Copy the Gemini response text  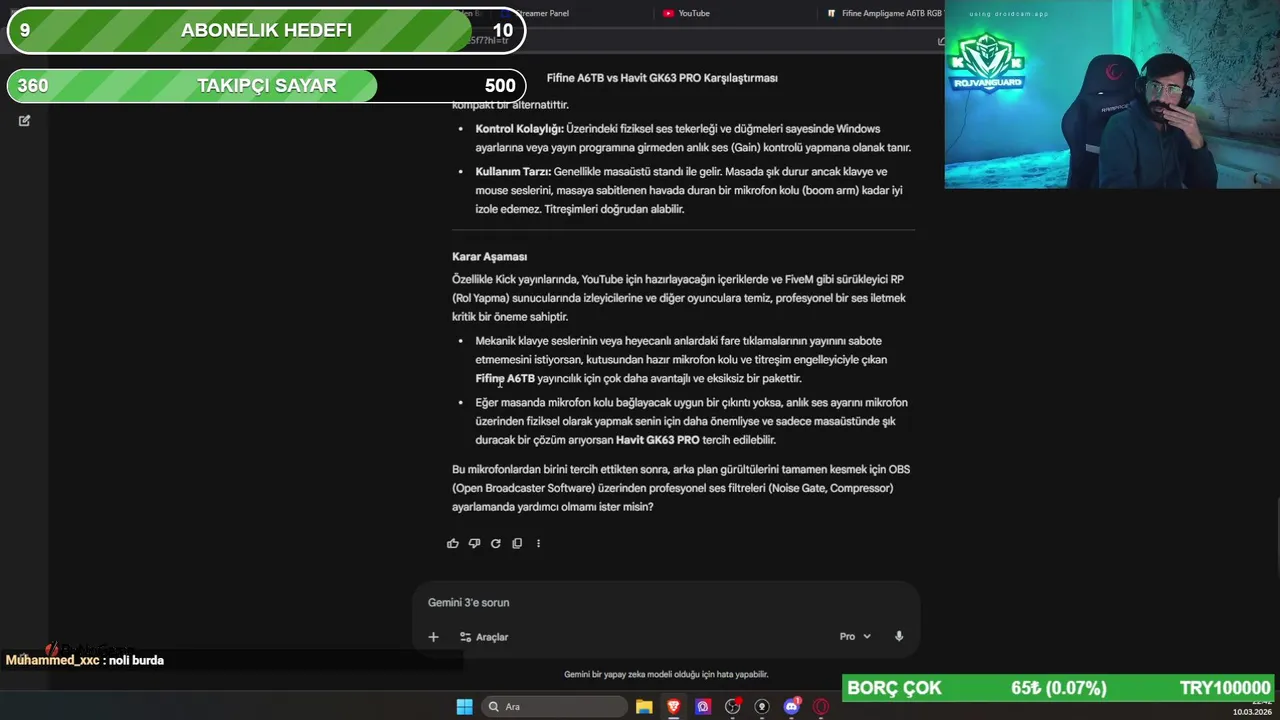[517, 543]
